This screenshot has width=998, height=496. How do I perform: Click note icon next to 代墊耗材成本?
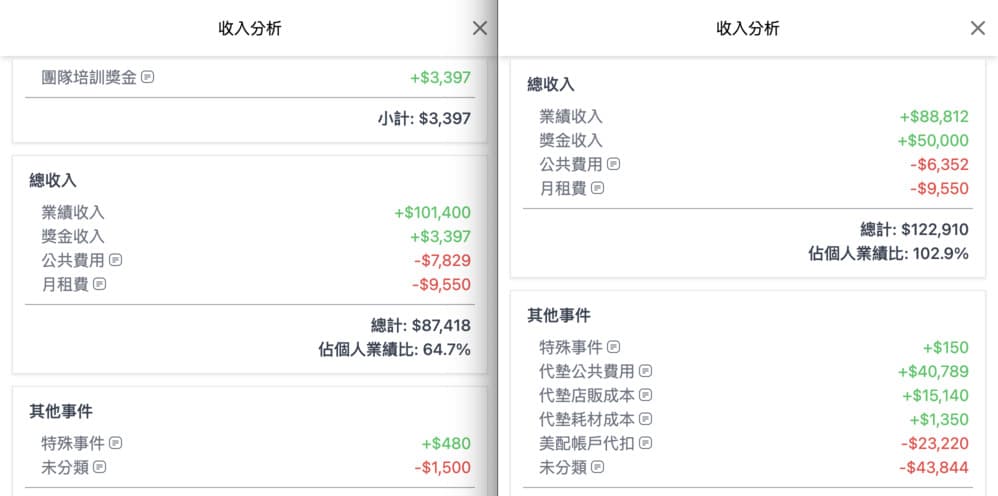coord(645,419)
